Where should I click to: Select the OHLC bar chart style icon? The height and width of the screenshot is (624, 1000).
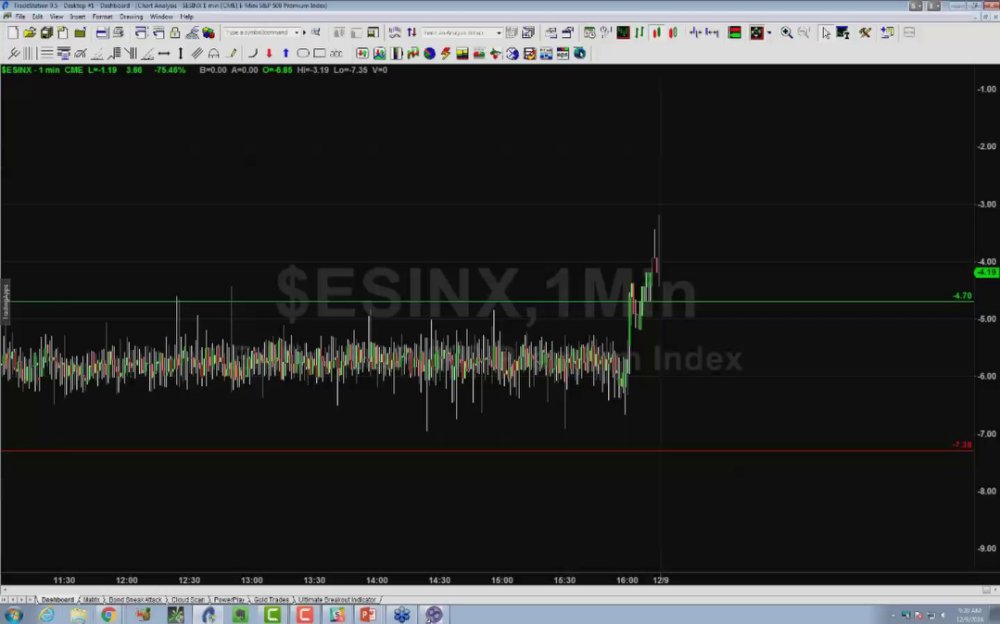click(x=640, y=33)
